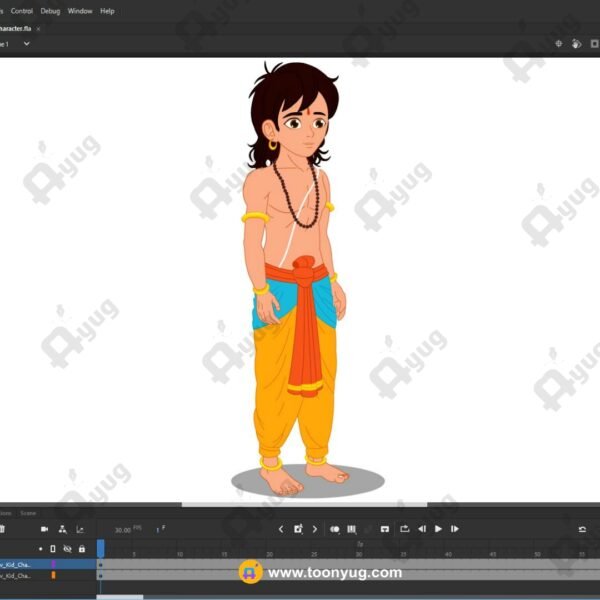Select the highlighted top Kid_Cha layer

48,564
